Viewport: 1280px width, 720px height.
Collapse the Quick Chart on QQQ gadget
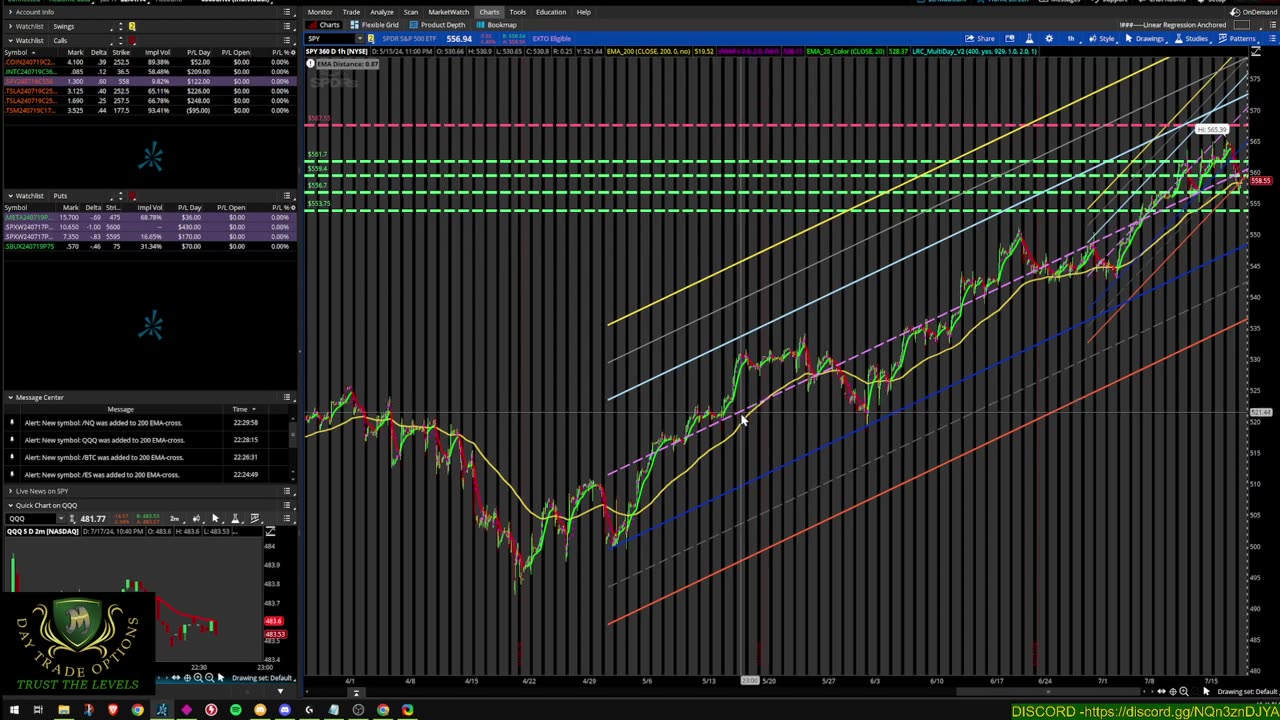tap(10, 505)
